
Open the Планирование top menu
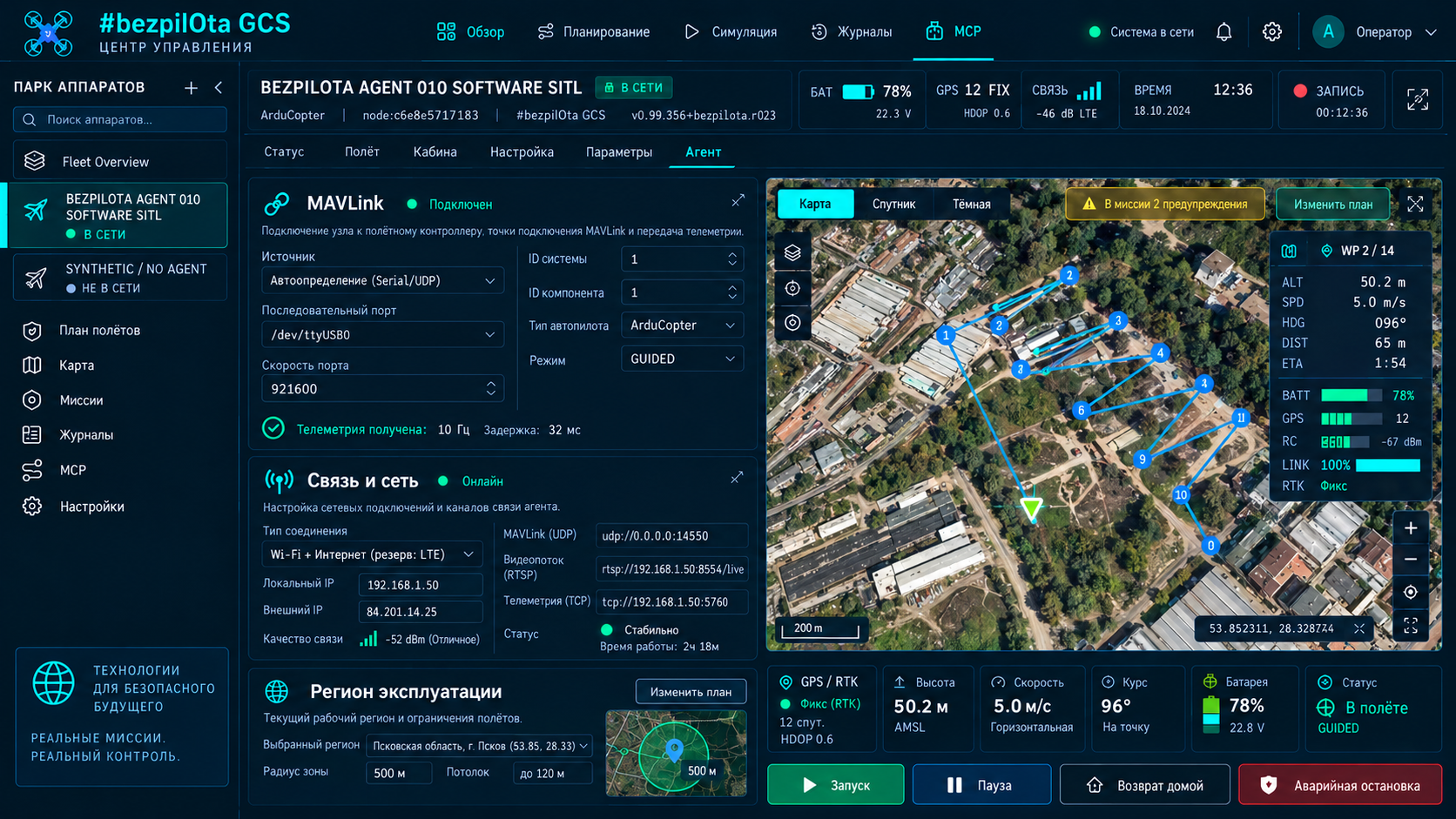[594, 32]
